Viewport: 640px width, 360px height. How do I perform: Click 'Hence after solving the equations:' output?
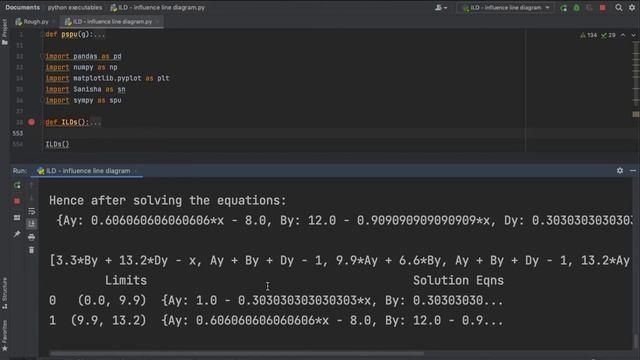168,200
